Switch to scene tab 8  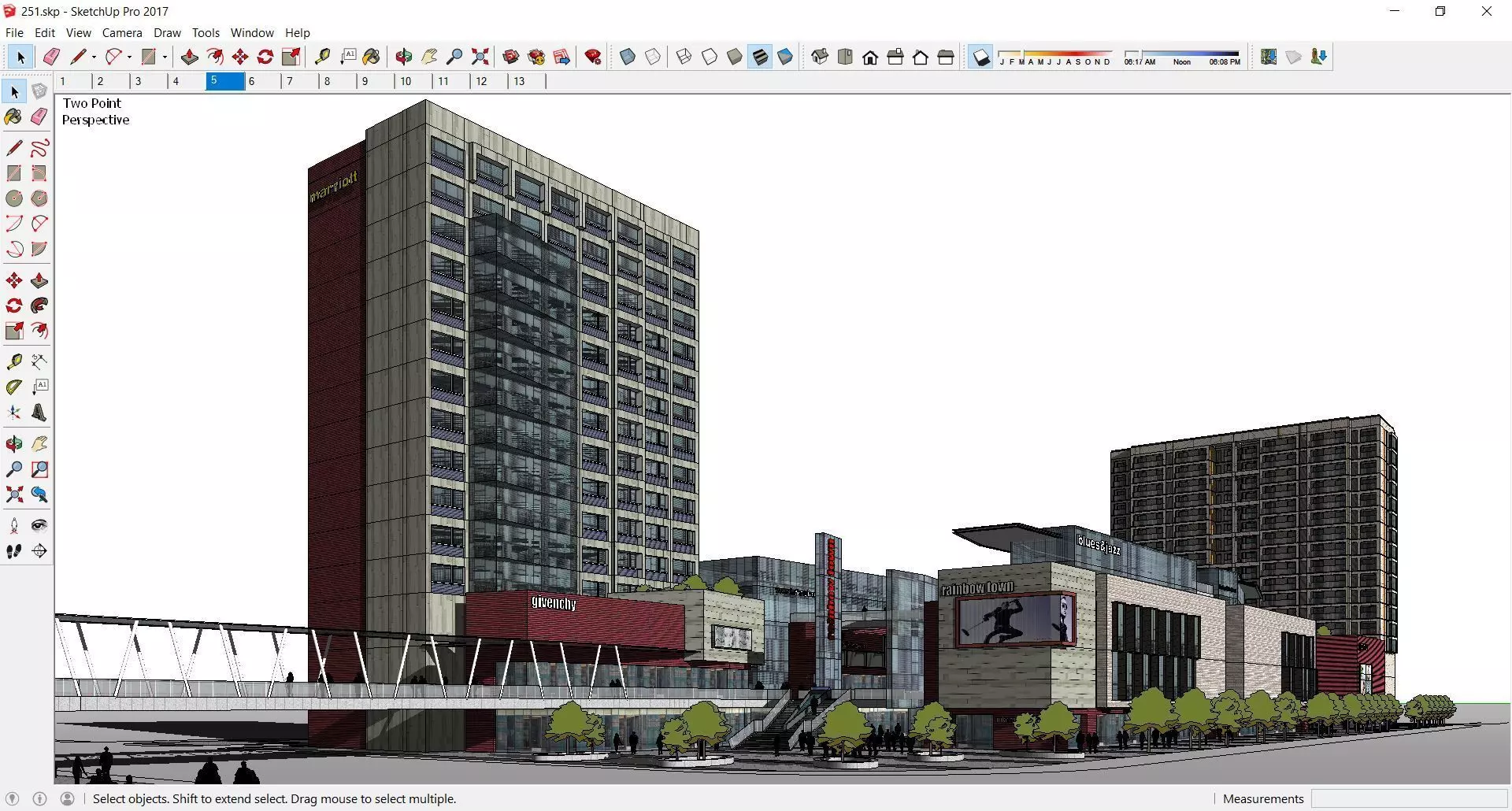point(338,81)
